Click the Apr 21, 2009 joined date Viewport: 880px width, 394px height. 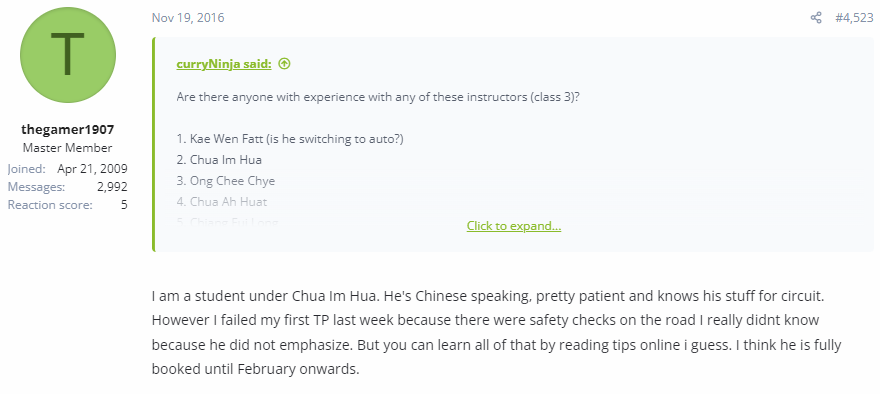[92, 169]
